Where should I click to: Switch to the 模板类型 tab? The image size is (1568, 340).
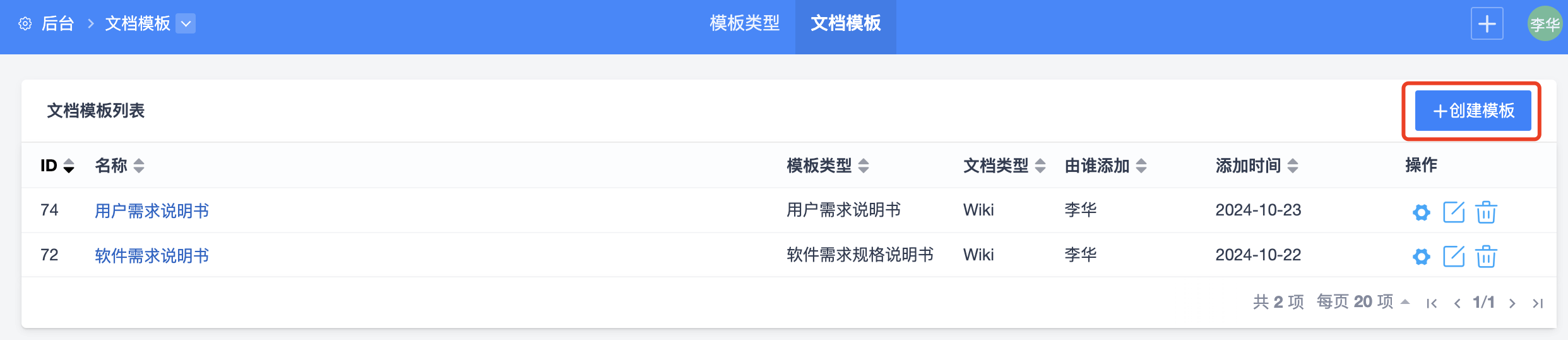coord(744,24)
